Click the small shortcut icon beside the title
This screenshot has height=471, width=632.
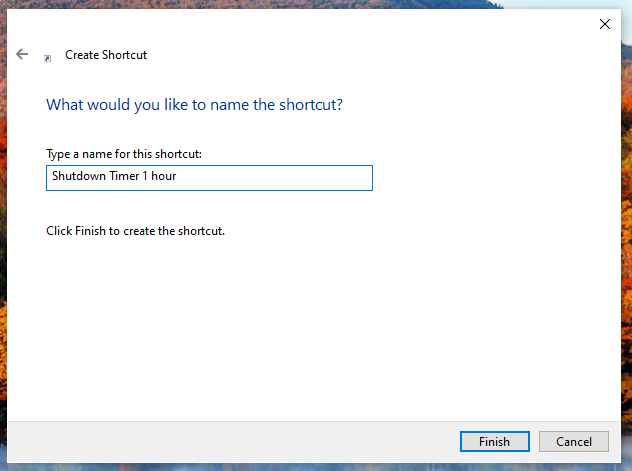[48, 58]
